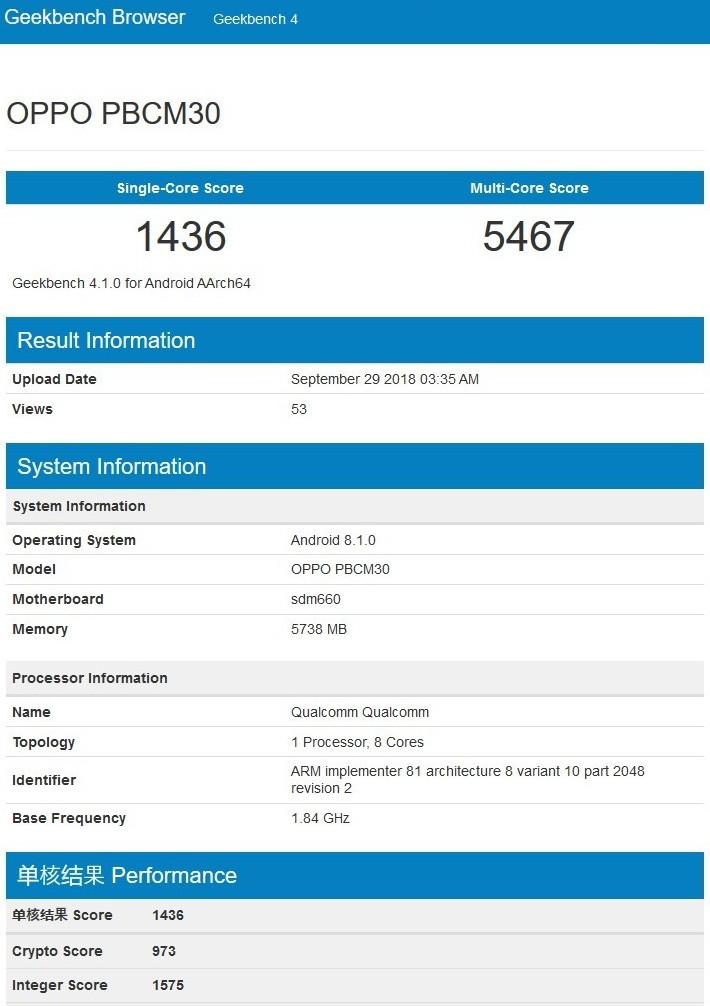
Task: Click the 单核结果 Performance section header
Action: pyautogui.click(x=355, y=875)
